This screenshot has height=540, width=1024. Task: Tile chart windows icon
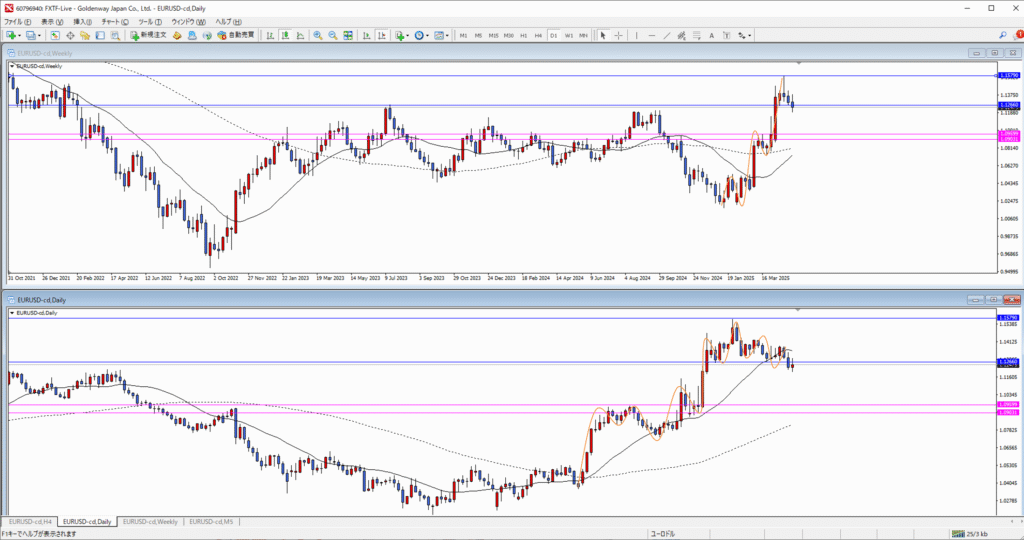tap(348, 35)
